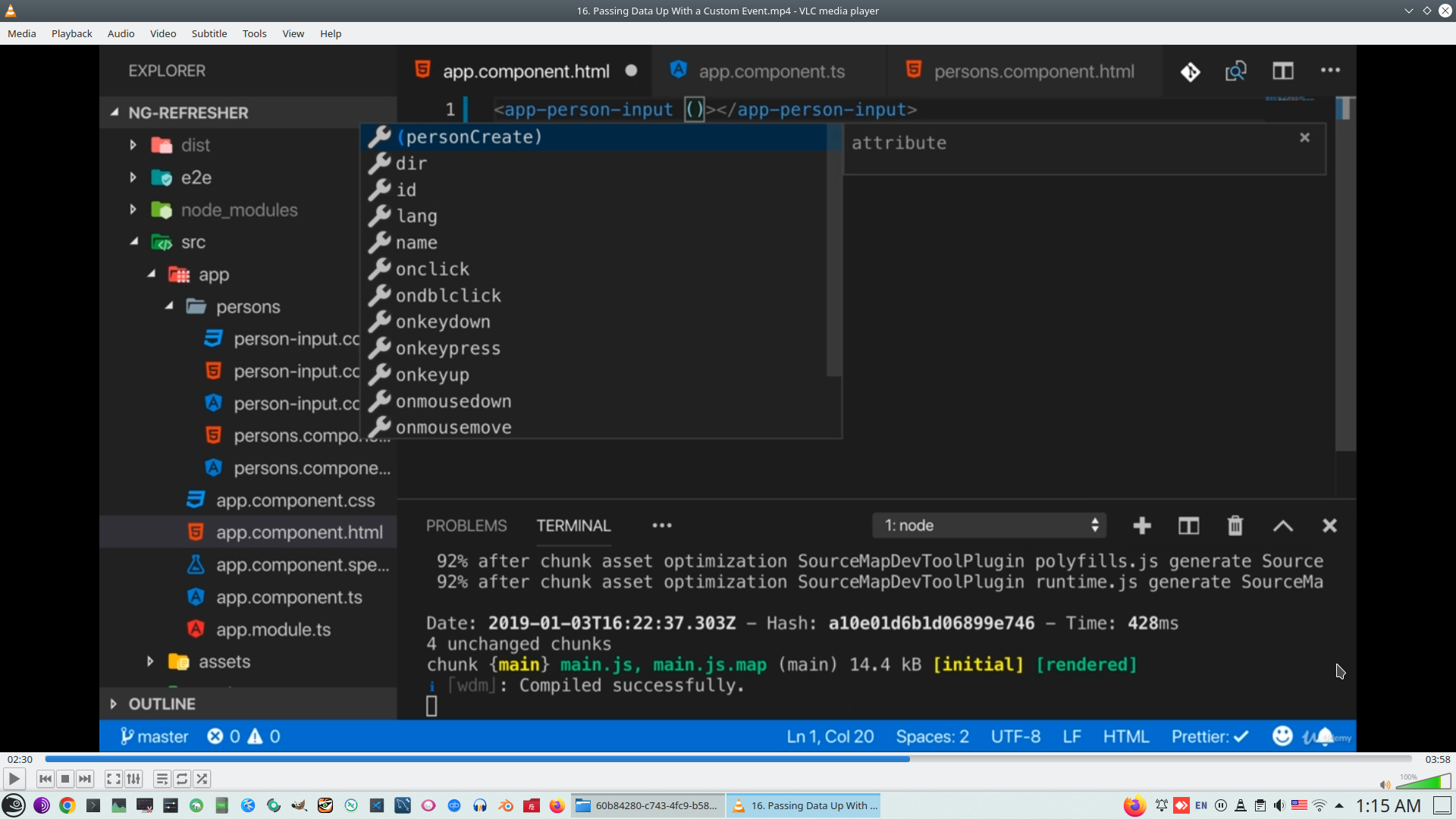Stop playback with the stop button
The height and width of the screenshot is (819, 1456).
point(65,779)
